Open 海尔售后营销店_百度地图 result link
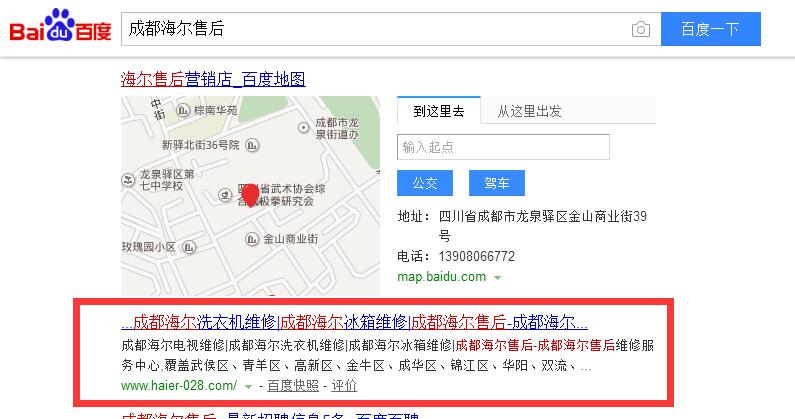Image resolution: width=795 pixels, height=419 pixels. 212,79
